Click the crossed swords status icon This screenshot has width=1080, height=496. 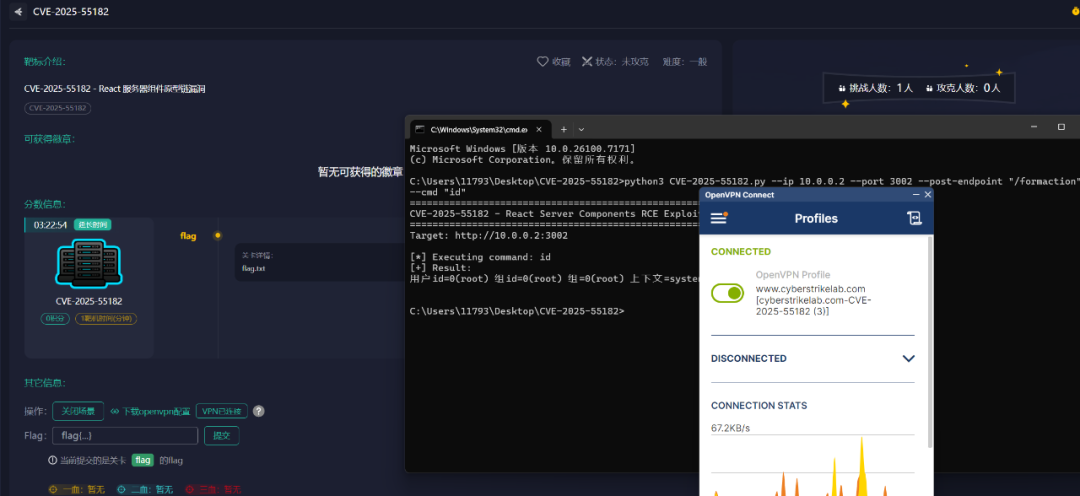587,61
